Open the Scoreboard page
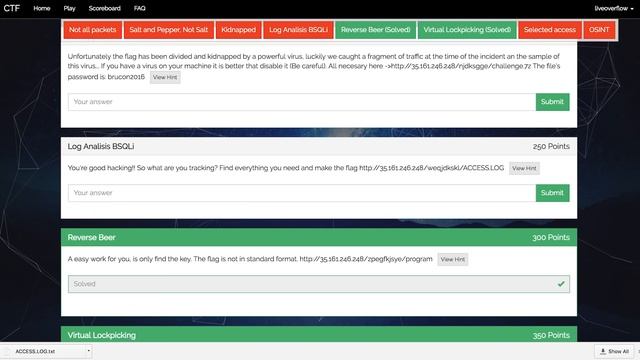This screenshot has width=640, height=360. click(104, 8)
